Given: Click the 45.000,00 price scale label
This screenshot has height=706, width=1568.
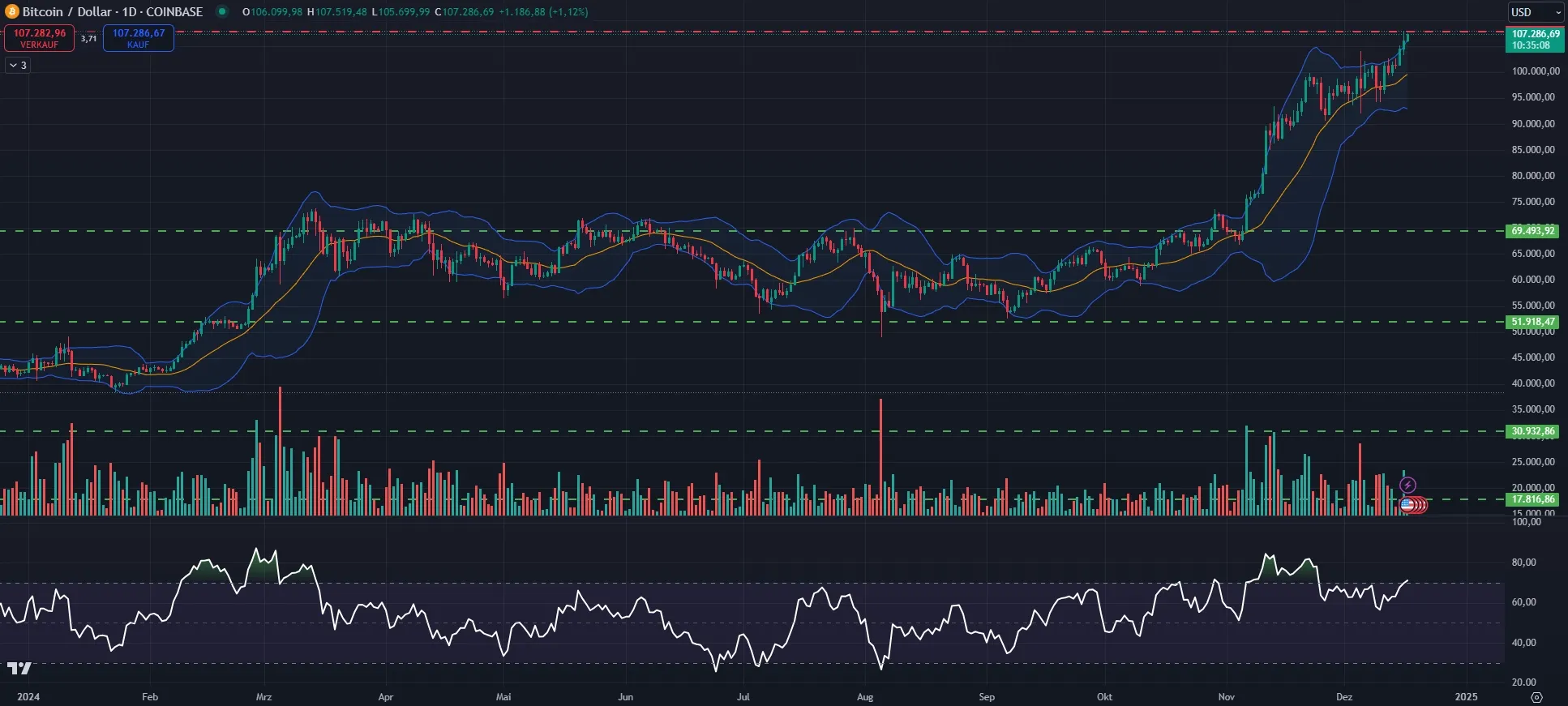Looking at the screenshot, I should [x=1533, y=357].
